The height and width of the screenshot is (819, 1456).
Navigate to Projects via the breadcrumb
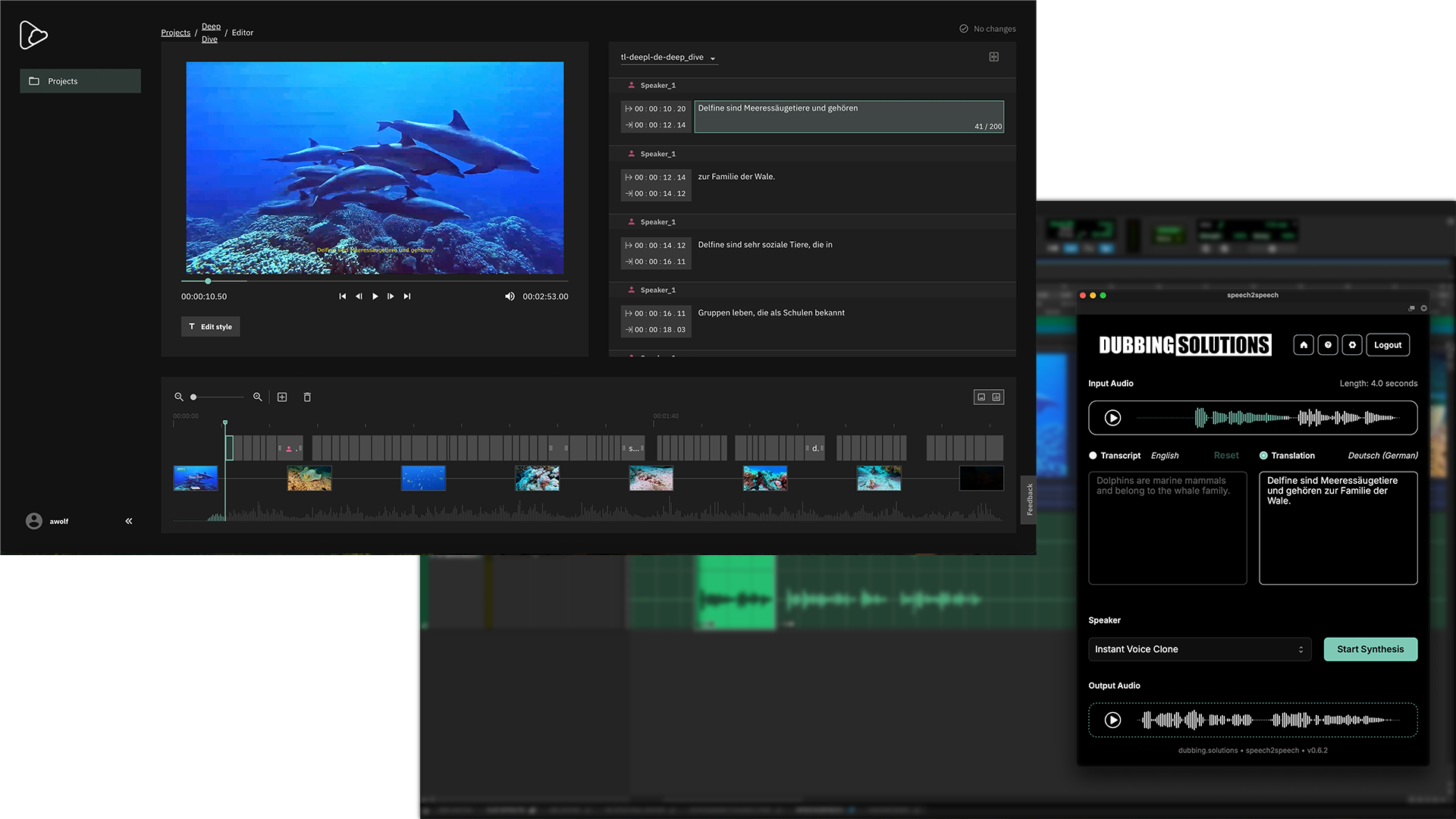pos(175,32)
